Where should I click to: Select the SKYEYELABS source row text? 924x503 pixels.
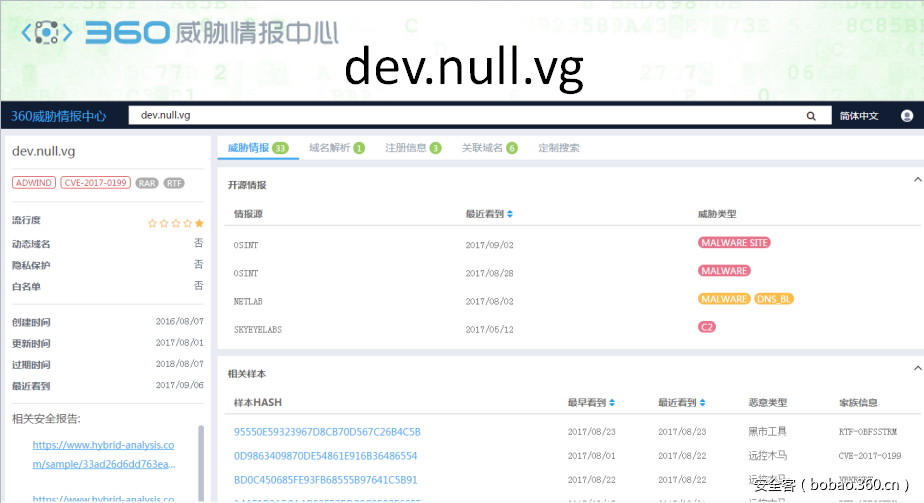[258, 330]
